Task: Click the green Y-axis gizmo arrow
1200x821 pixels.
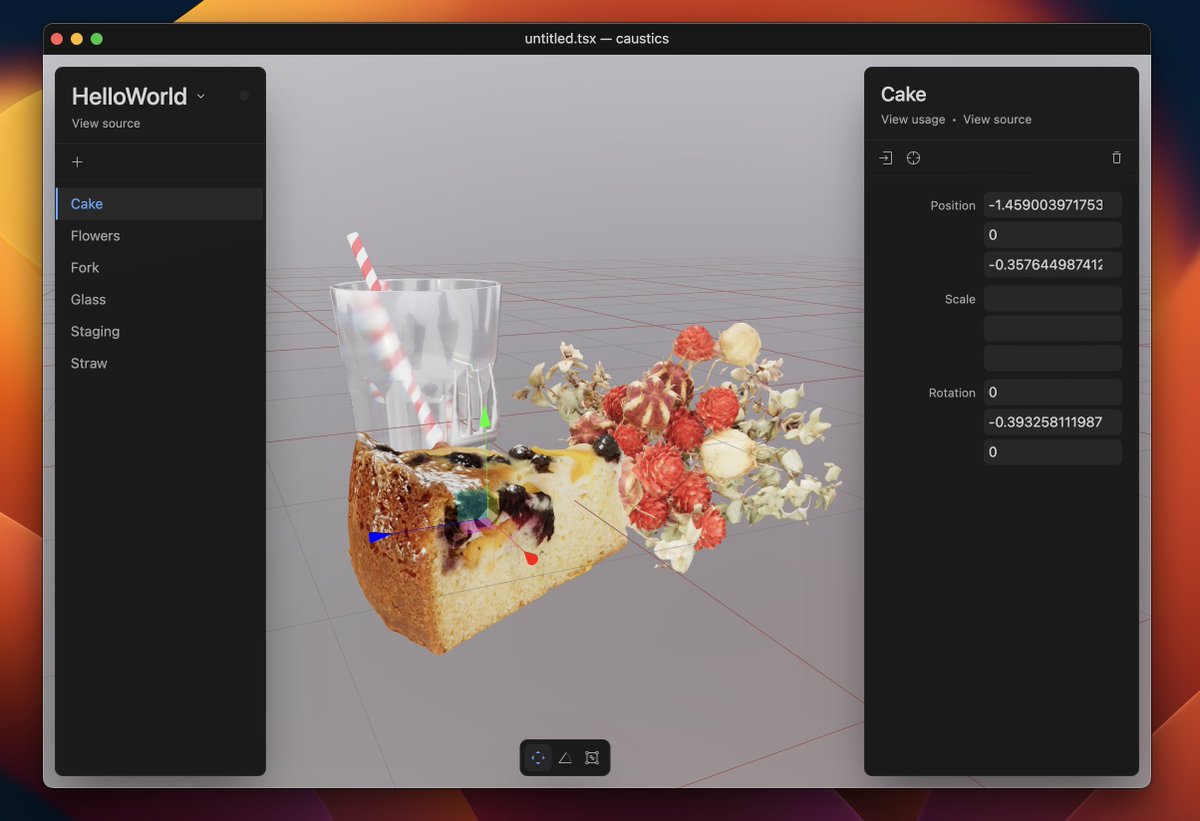Action: pos(485,417)
